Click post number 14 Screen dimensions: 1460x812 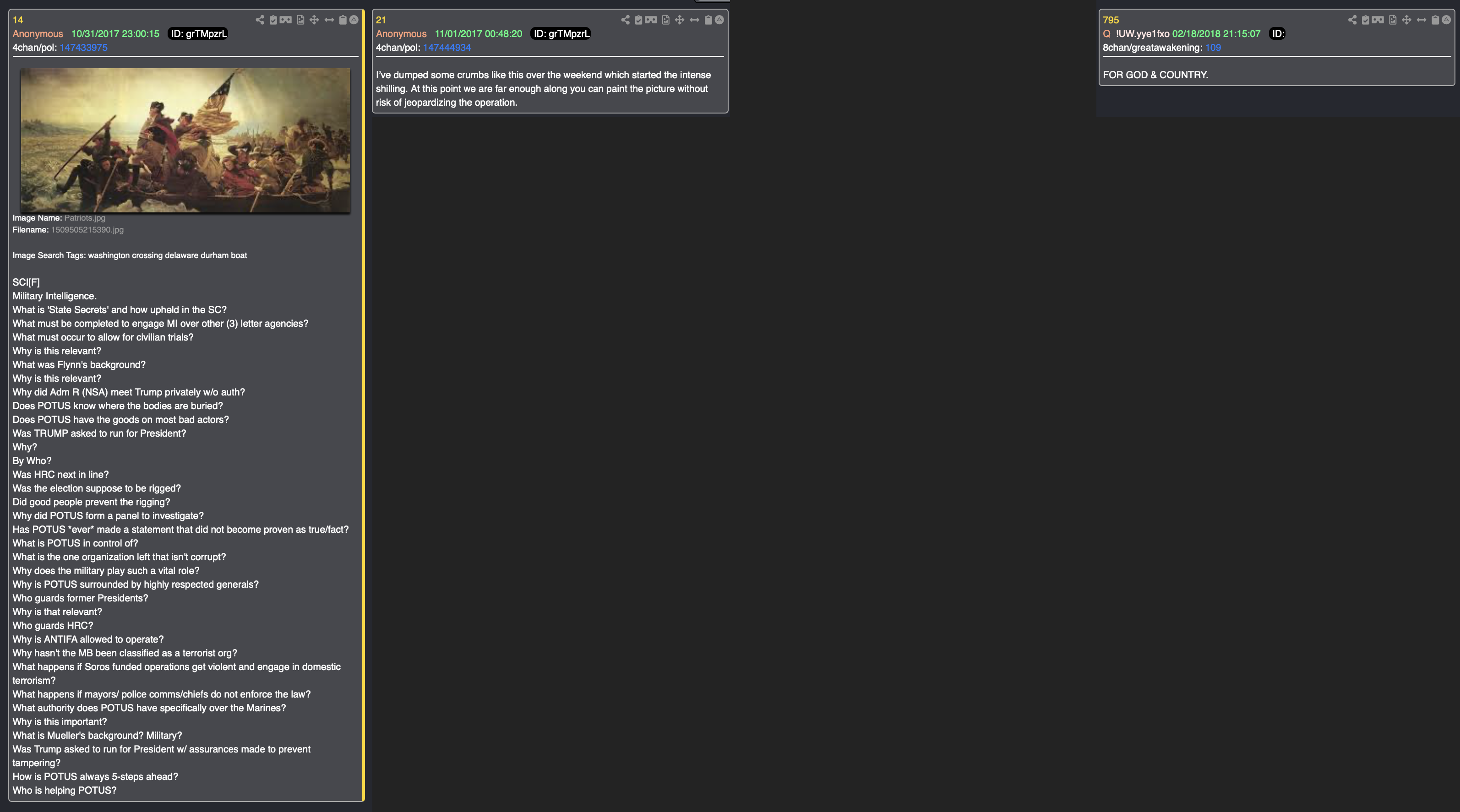point(17,20)
